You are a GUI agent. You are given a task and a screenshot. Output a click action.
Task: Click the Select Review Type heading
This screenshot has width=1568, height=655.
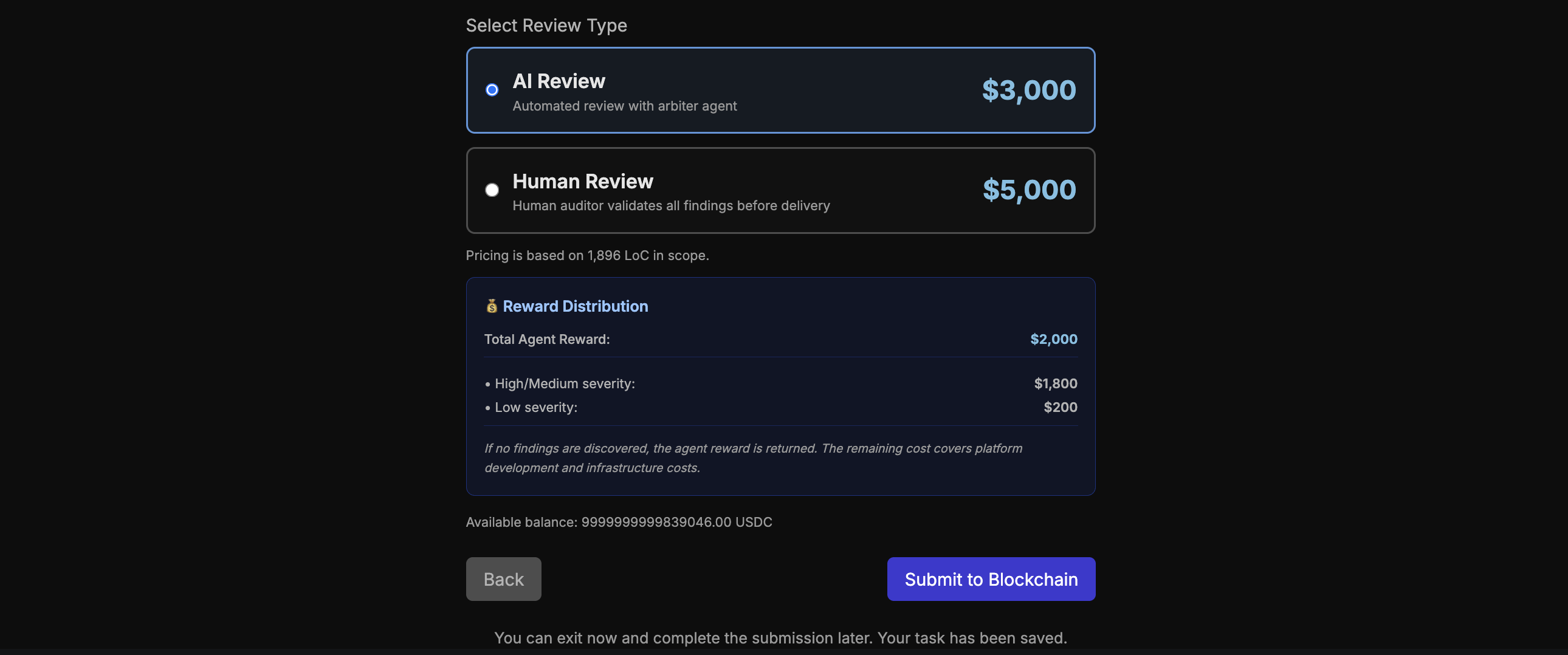[546, 25]
